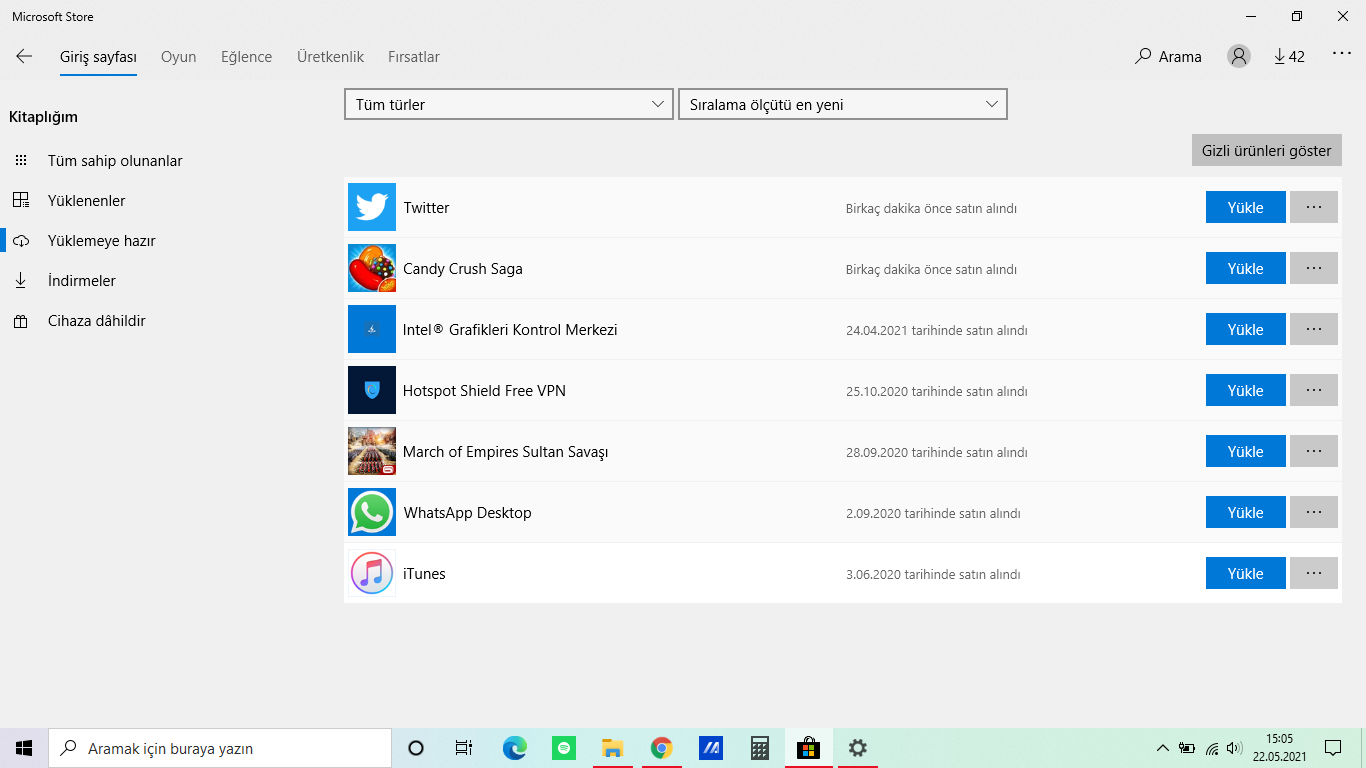Image resolution: width=1366 pixels, height=768 pixels.
Task: Open downloads queue showing 42
Action: pos(1289,56)
